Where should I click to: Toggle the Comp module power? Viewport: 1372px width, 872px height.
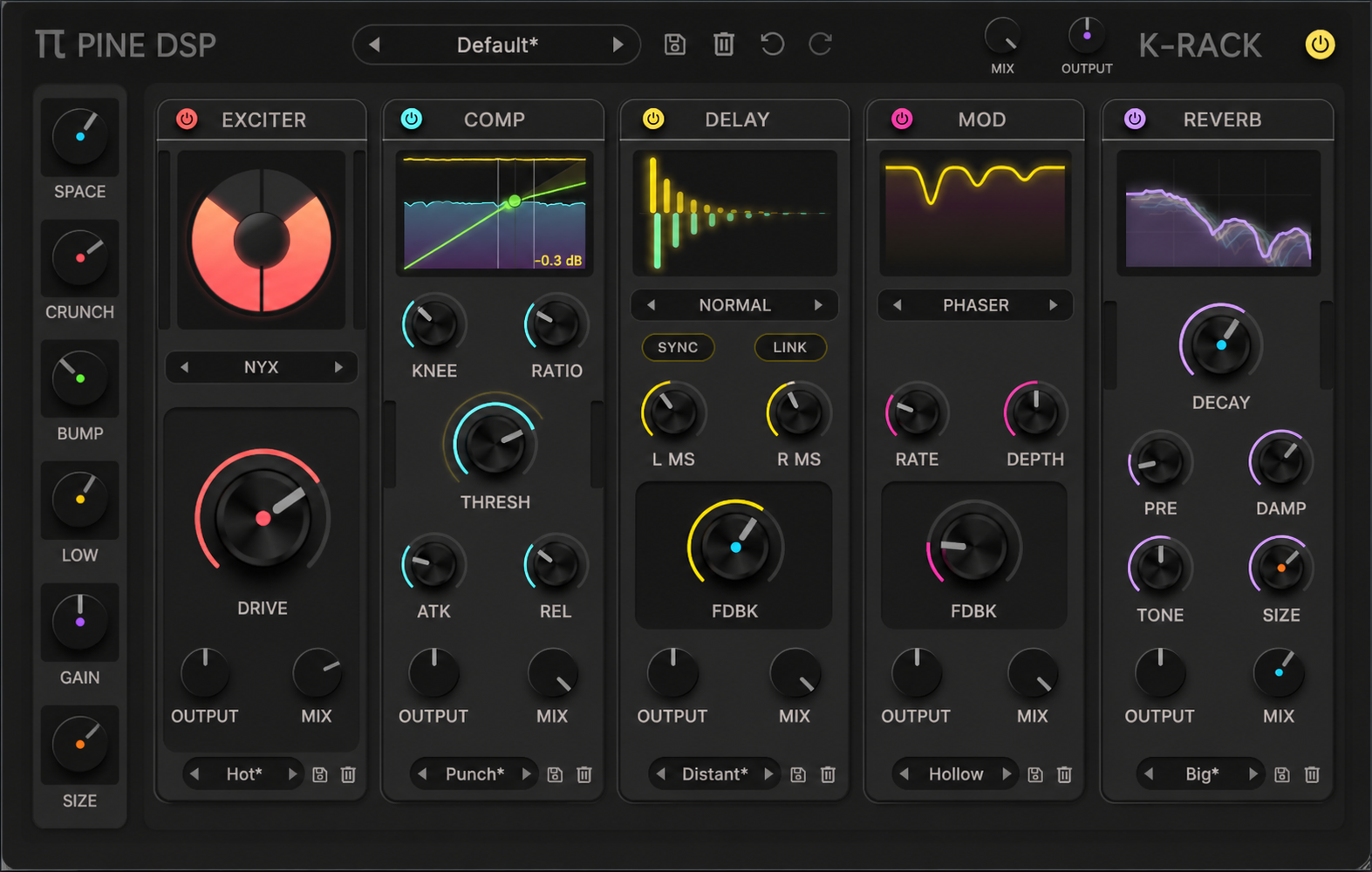tap(412, 119)
